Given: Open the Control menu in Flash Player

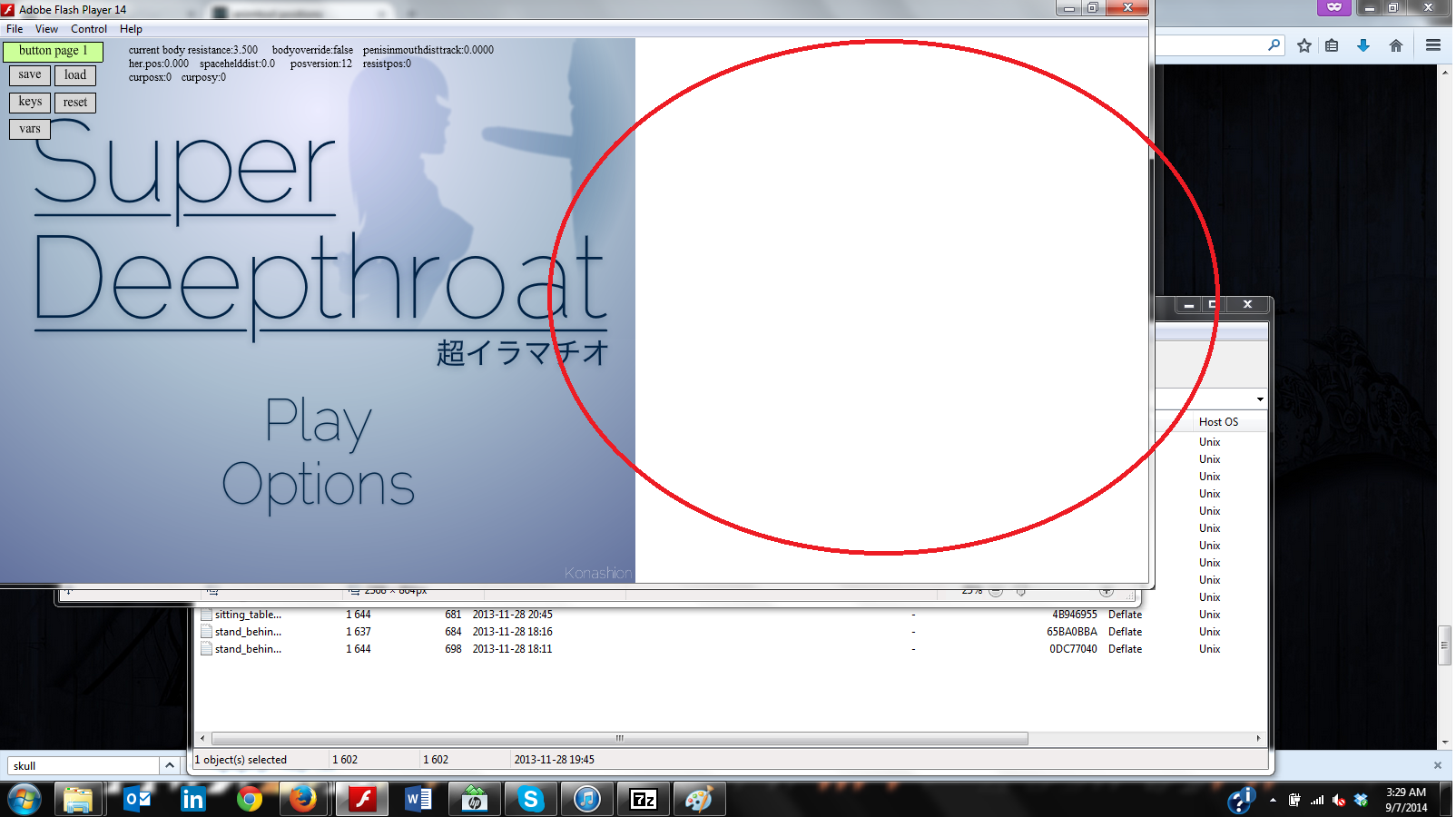Looking at the screenshot, I should click(x=89, y=29).
